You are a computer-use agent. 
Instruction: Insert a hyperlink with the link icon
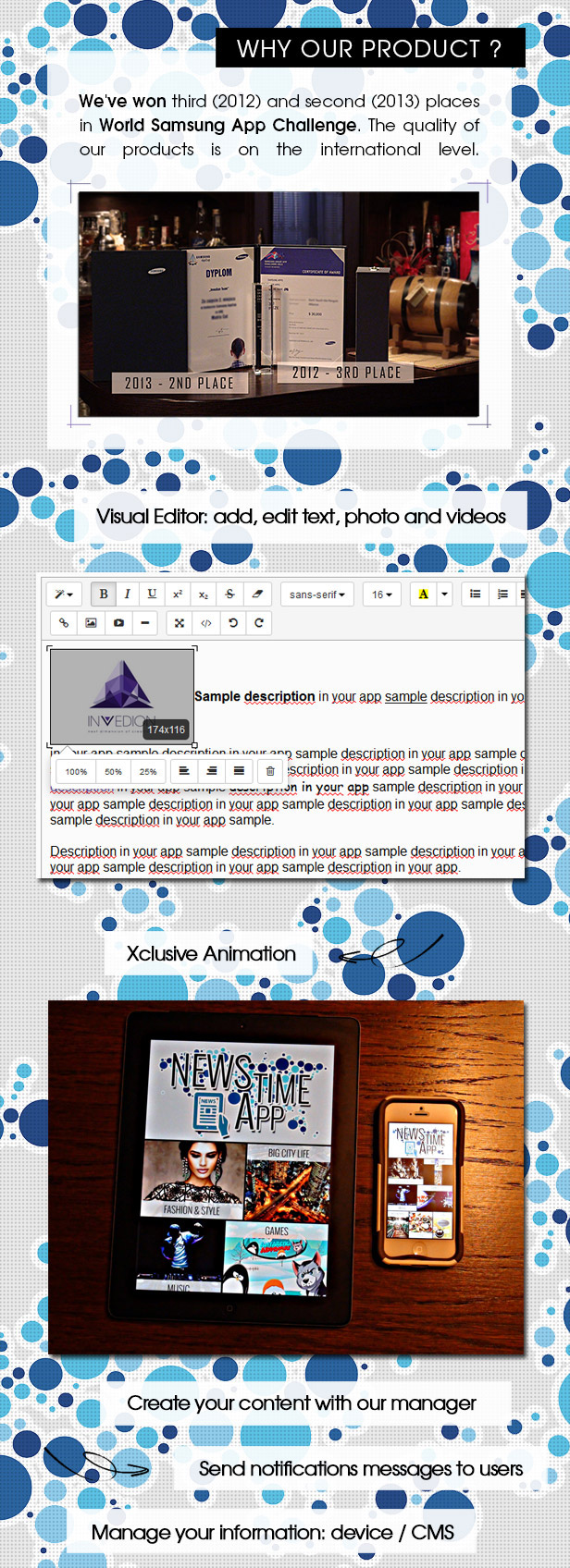[64, 623]
